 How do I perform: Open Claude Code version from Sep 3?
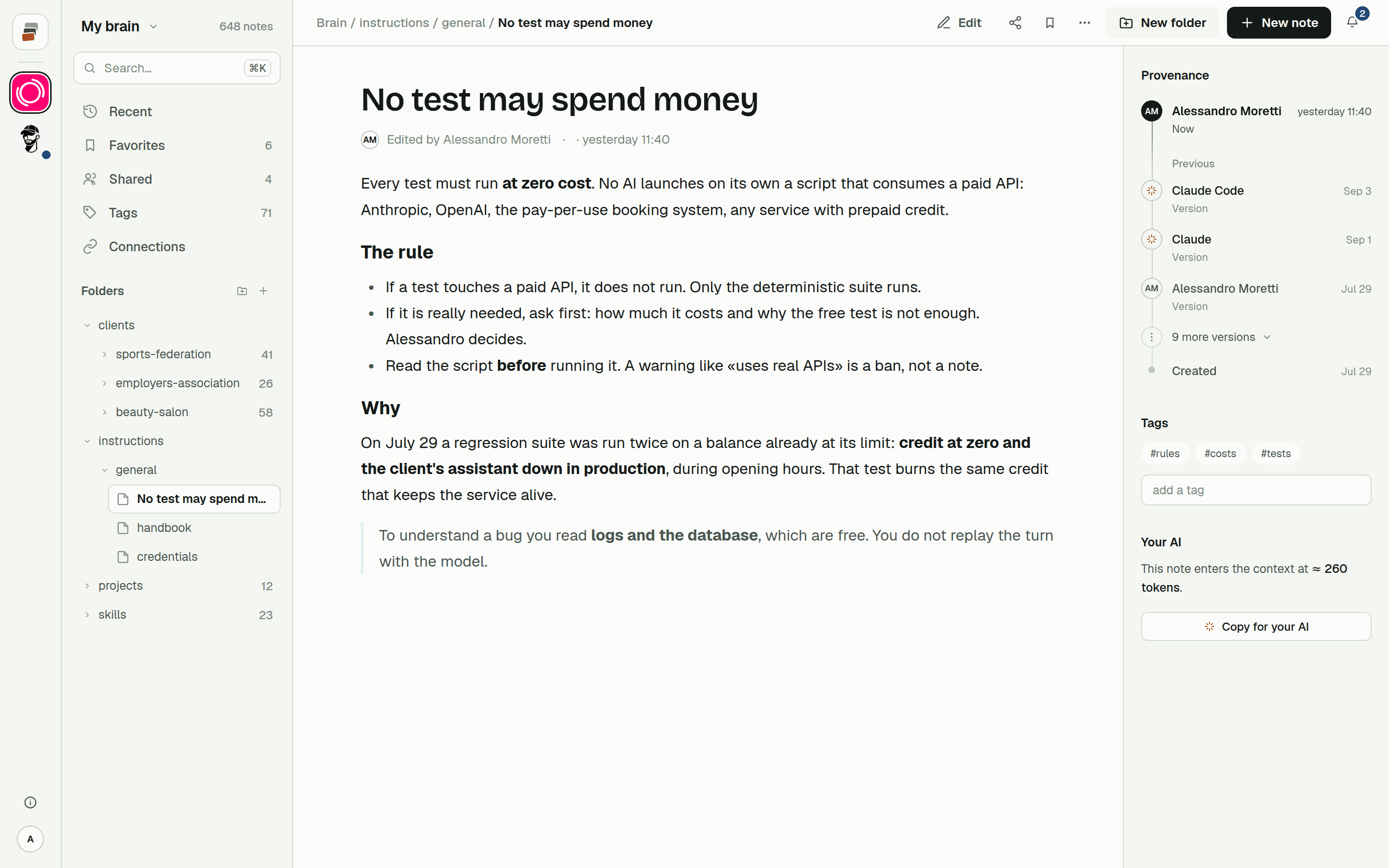1256,199
